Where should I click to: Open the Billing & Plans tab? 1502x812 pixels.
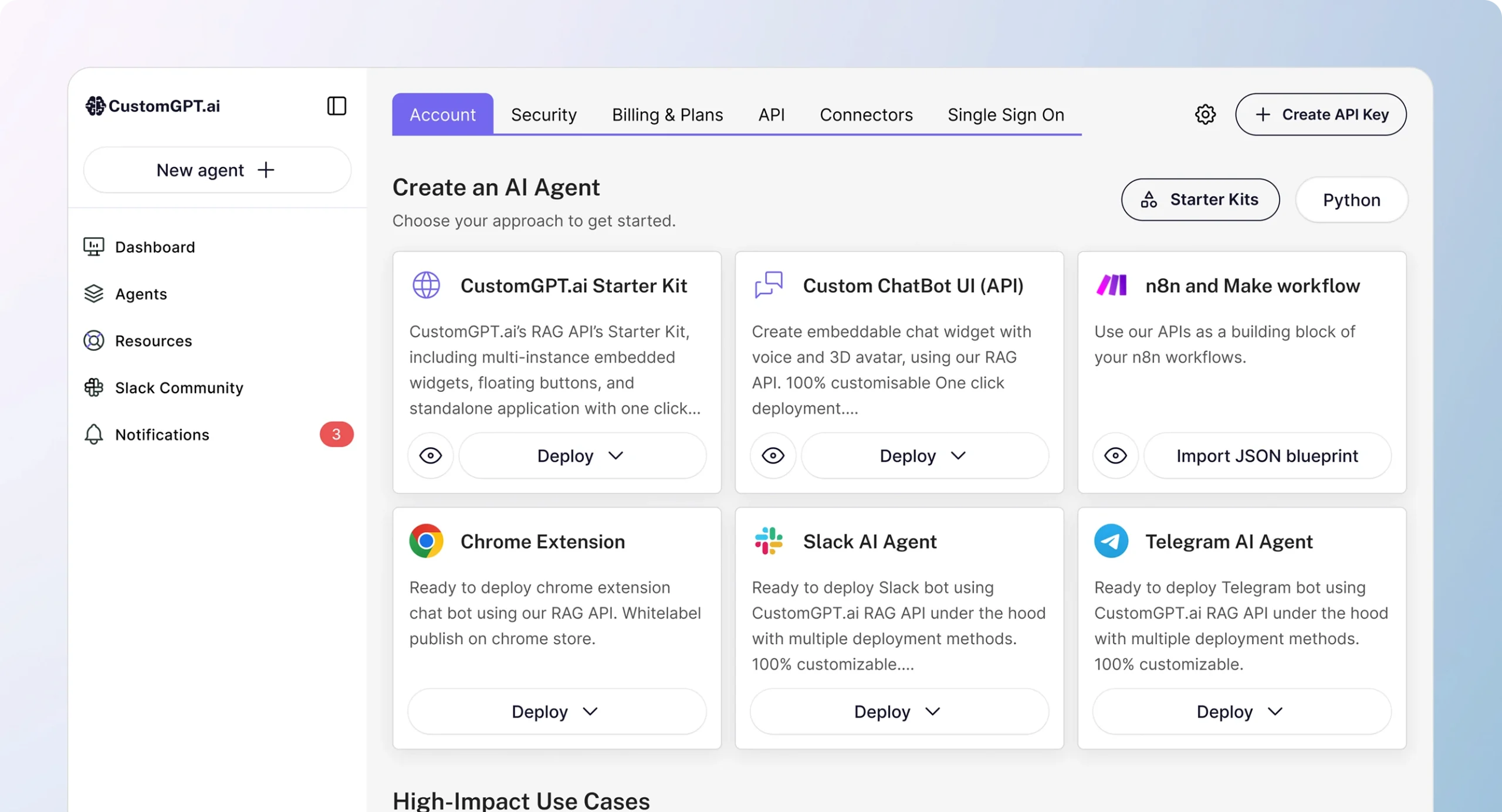click(x=668, y=114)
